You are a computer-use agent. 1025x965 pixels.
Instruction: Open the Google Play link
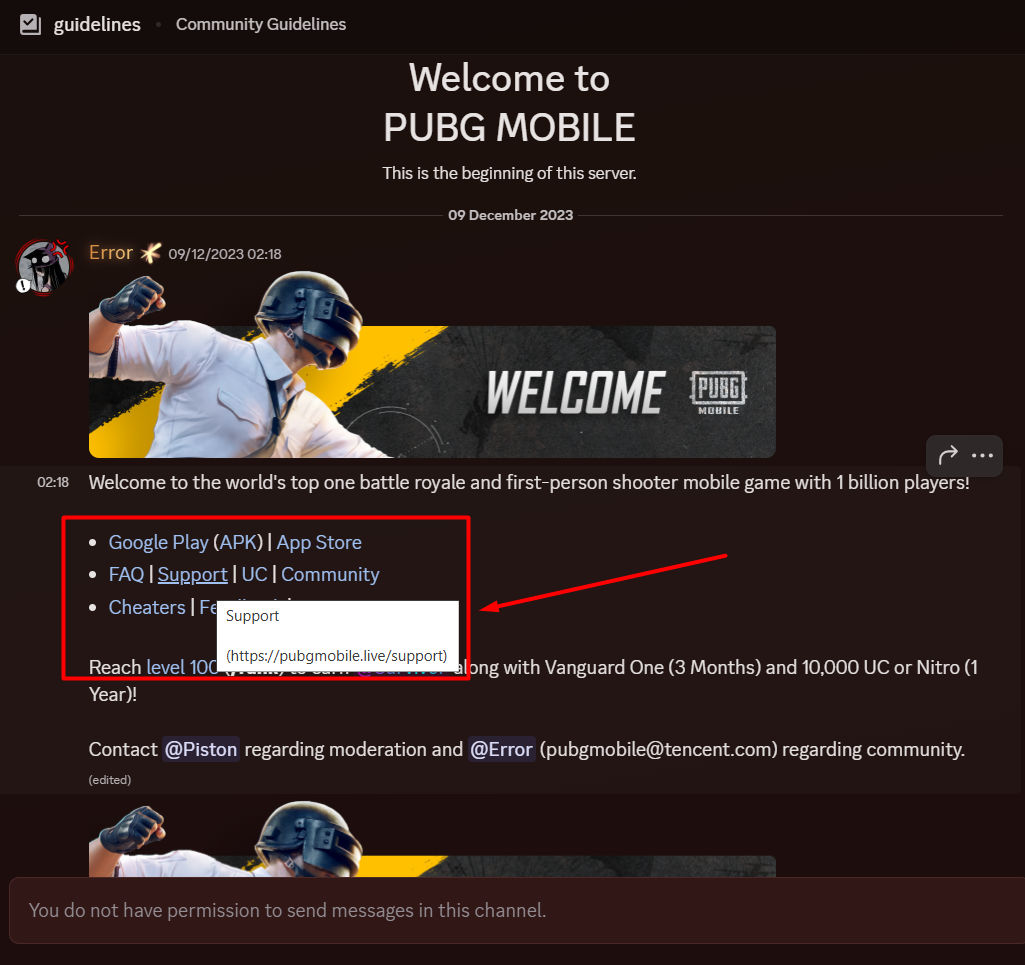coord(158,542)
